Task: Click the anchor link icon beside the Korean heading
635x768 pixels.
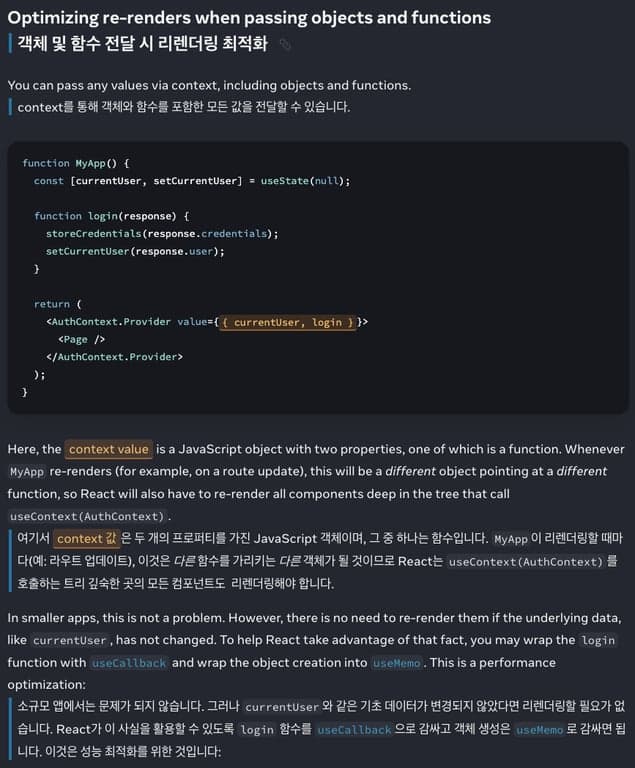Action: point(285,44)
